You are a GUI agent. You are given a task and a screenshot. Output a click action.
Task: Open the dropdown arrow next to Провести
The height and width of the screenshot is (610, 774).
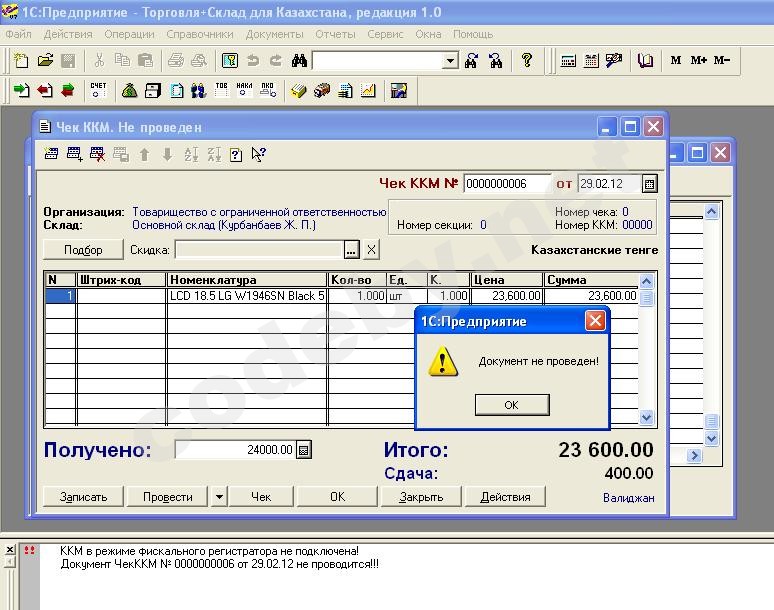[219, 497]
